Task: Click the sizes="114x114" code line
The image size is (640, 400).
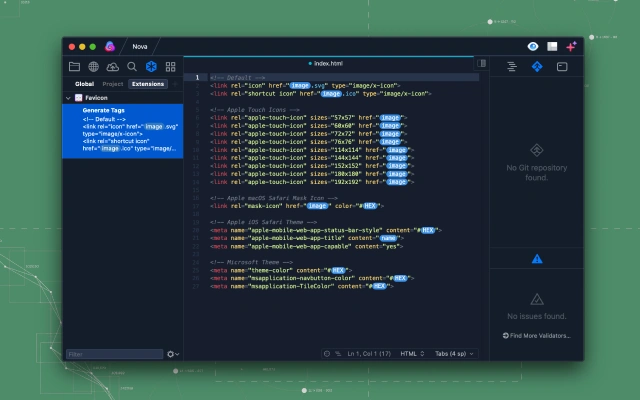Action: [312, 150]
